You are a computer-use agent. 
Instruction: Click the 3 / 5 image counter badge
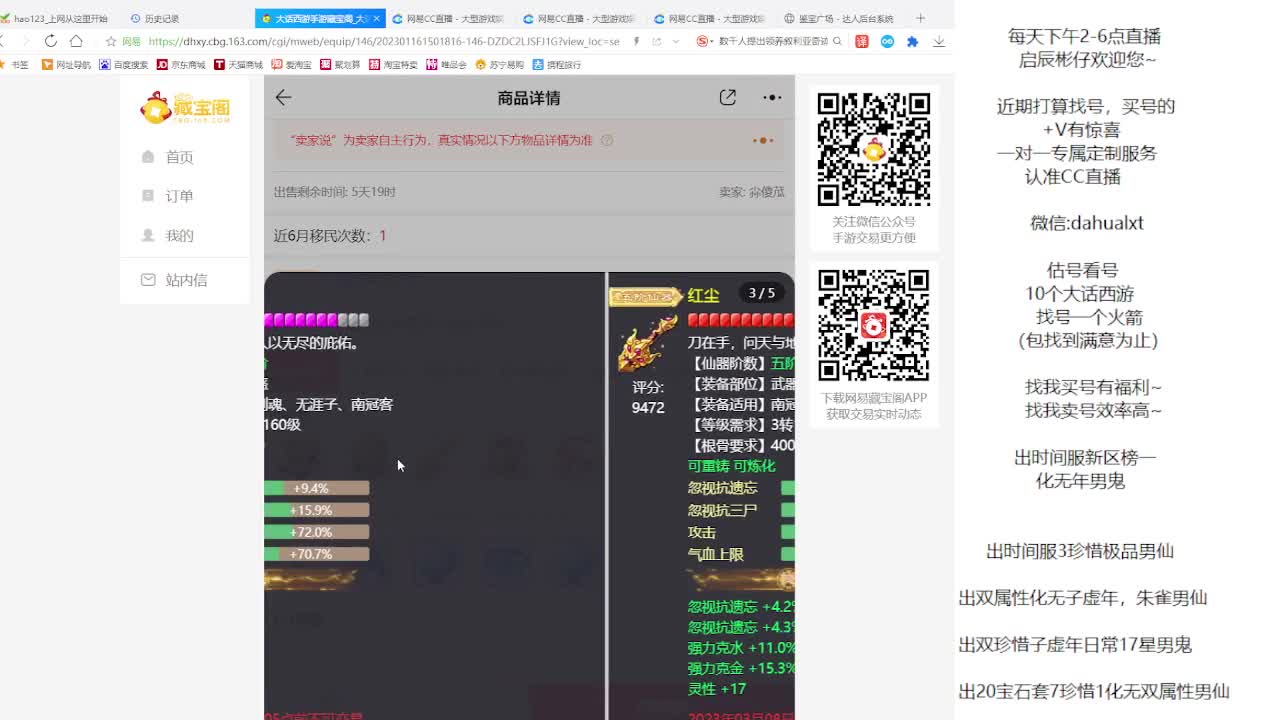click(x=762, y=293)
